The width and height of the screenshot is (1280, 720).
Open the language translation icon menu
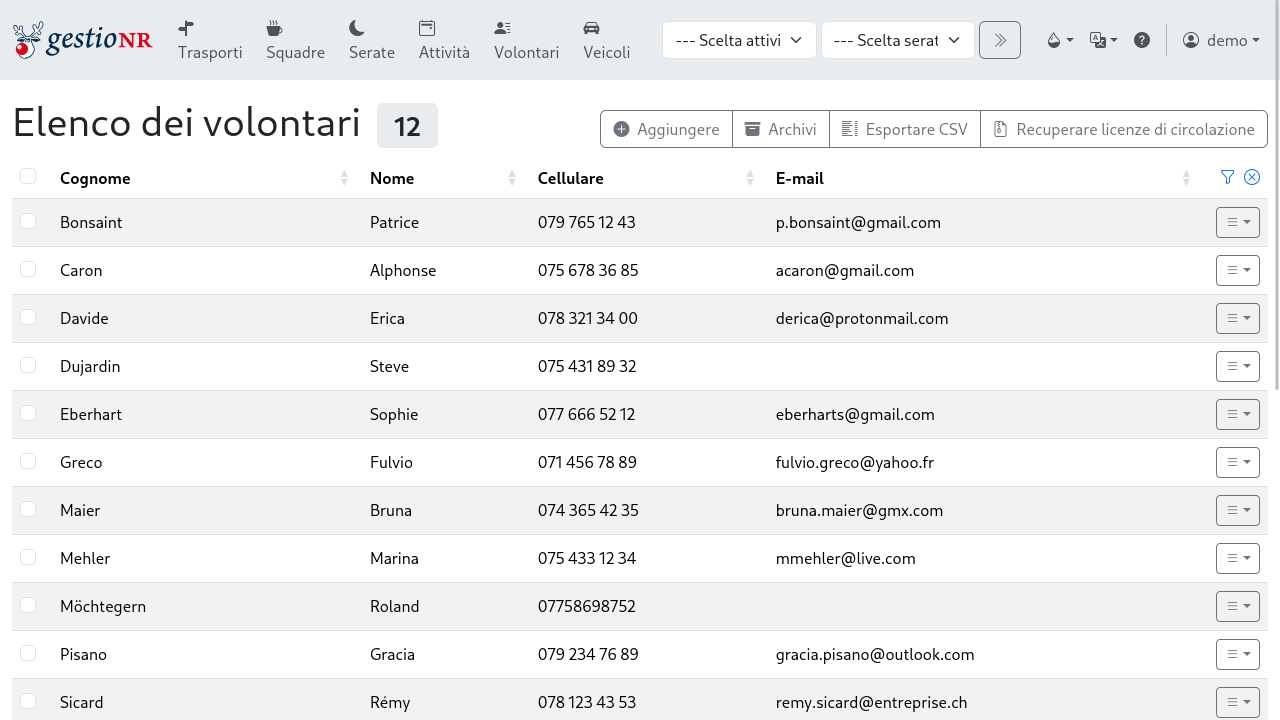(x=1103, y=40)
